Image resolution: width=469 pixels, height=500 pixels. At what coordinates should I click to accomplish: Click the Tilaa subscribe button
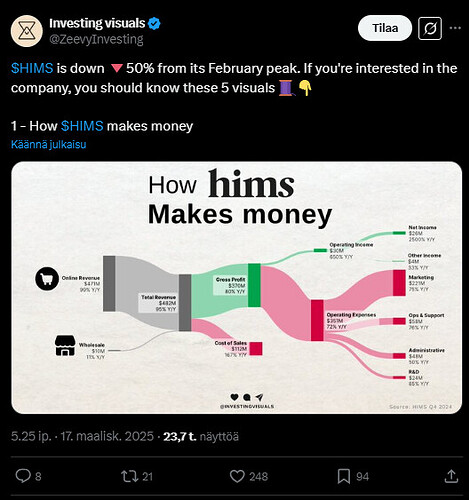tap(385, 28)
